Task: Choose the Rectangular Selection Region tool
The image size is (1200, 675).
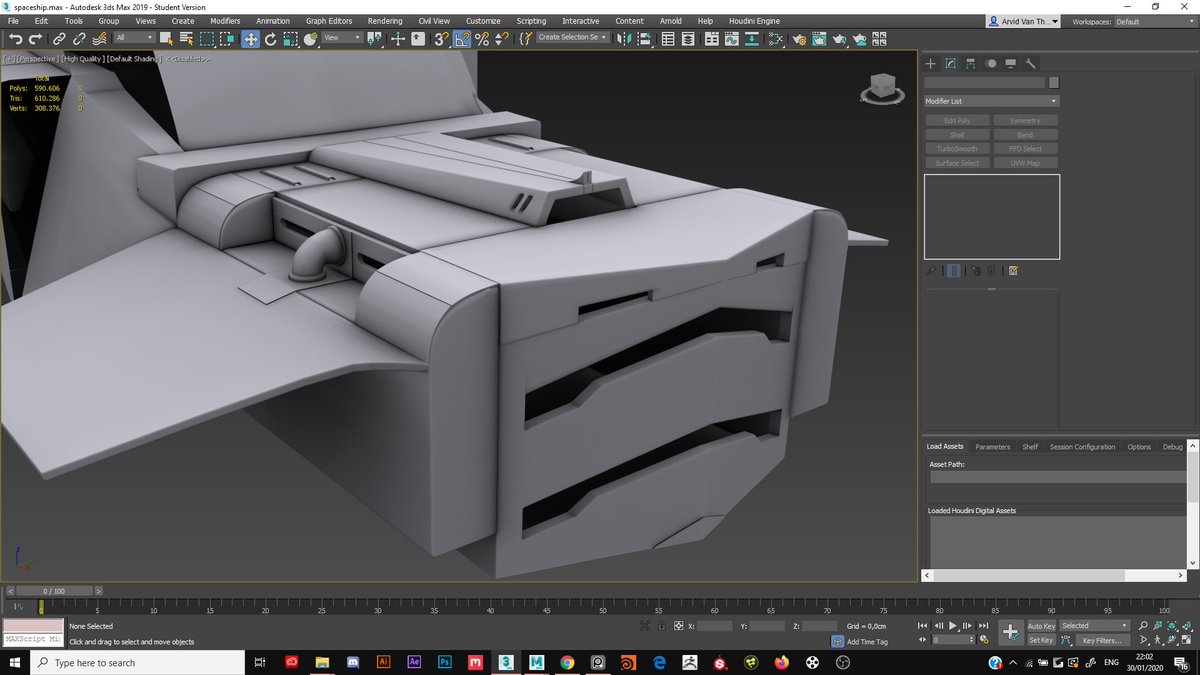Action: point(207,39)
